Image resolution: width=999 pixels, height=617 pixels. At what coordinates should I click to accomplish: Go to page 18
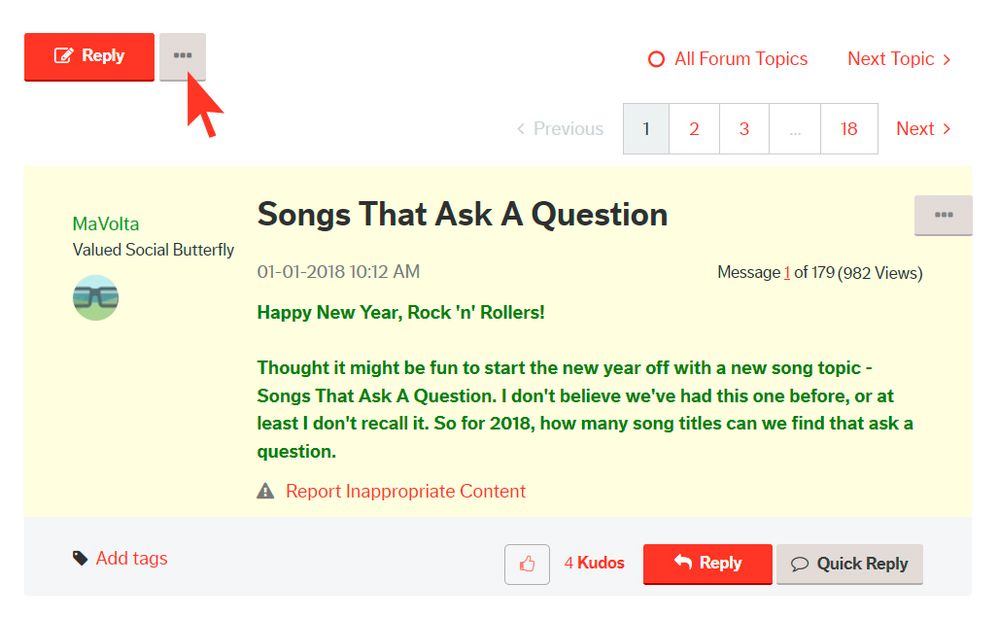tap(848, 129)
